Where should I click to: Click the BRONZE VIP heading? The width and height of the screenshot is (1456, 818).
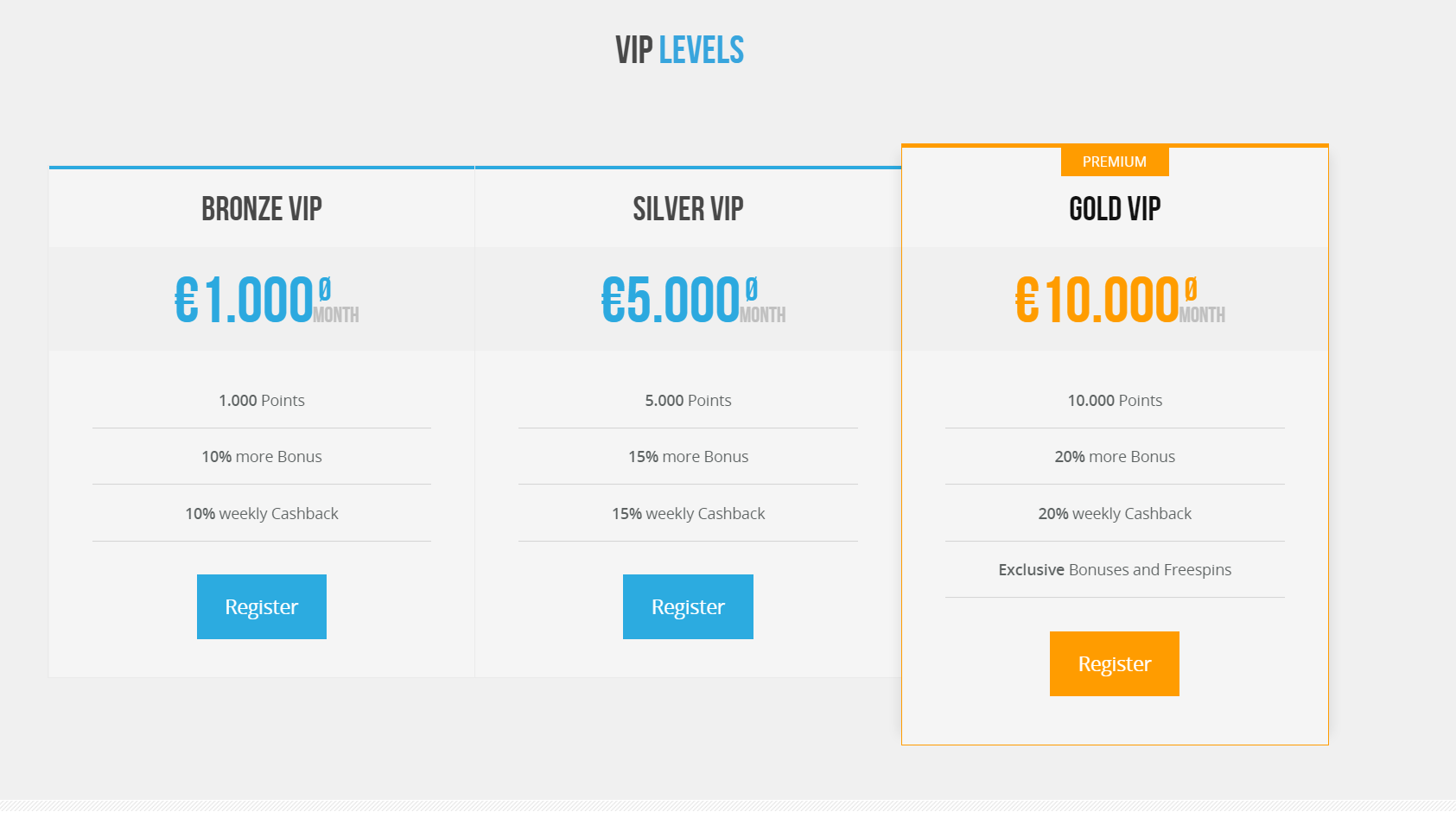tap(262, 209)
